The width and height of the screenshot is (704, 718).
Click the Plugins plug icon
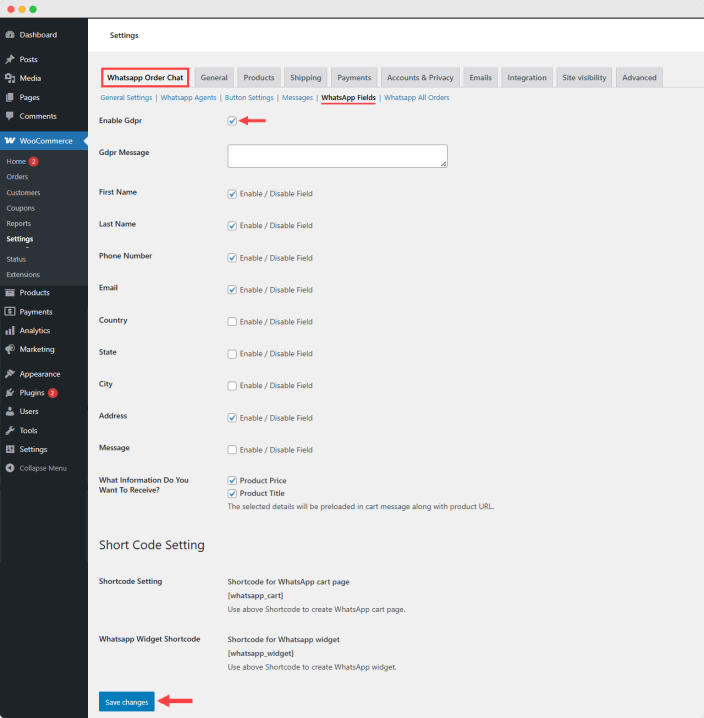(10, 393)
